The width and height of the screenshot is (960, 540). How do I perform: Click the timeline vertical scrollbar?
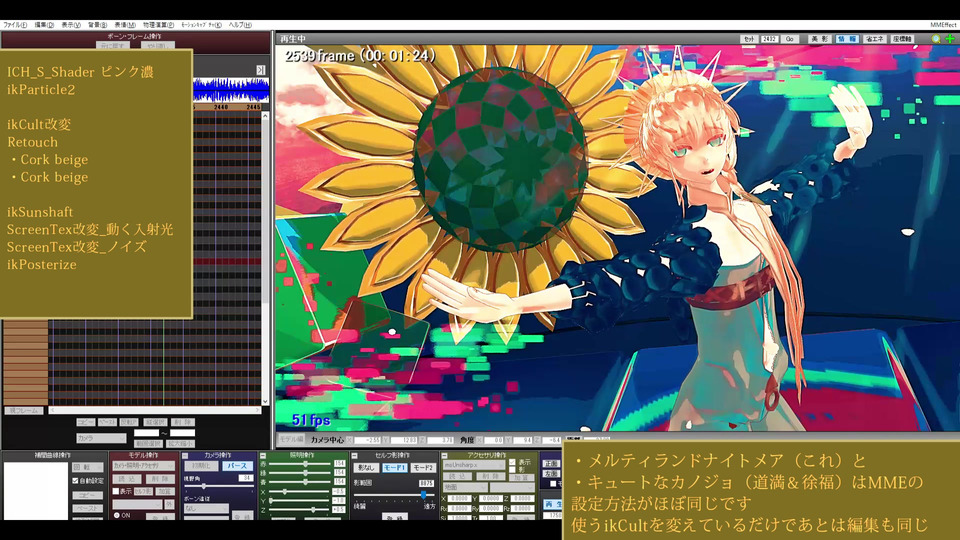(265, 259)
